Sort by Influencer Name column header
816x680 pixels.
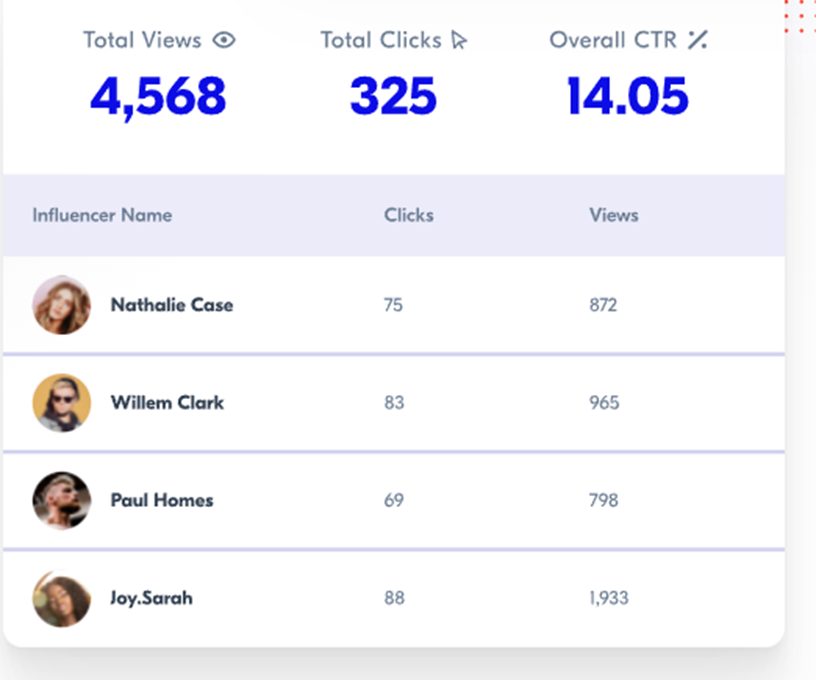tap(102, 215)
